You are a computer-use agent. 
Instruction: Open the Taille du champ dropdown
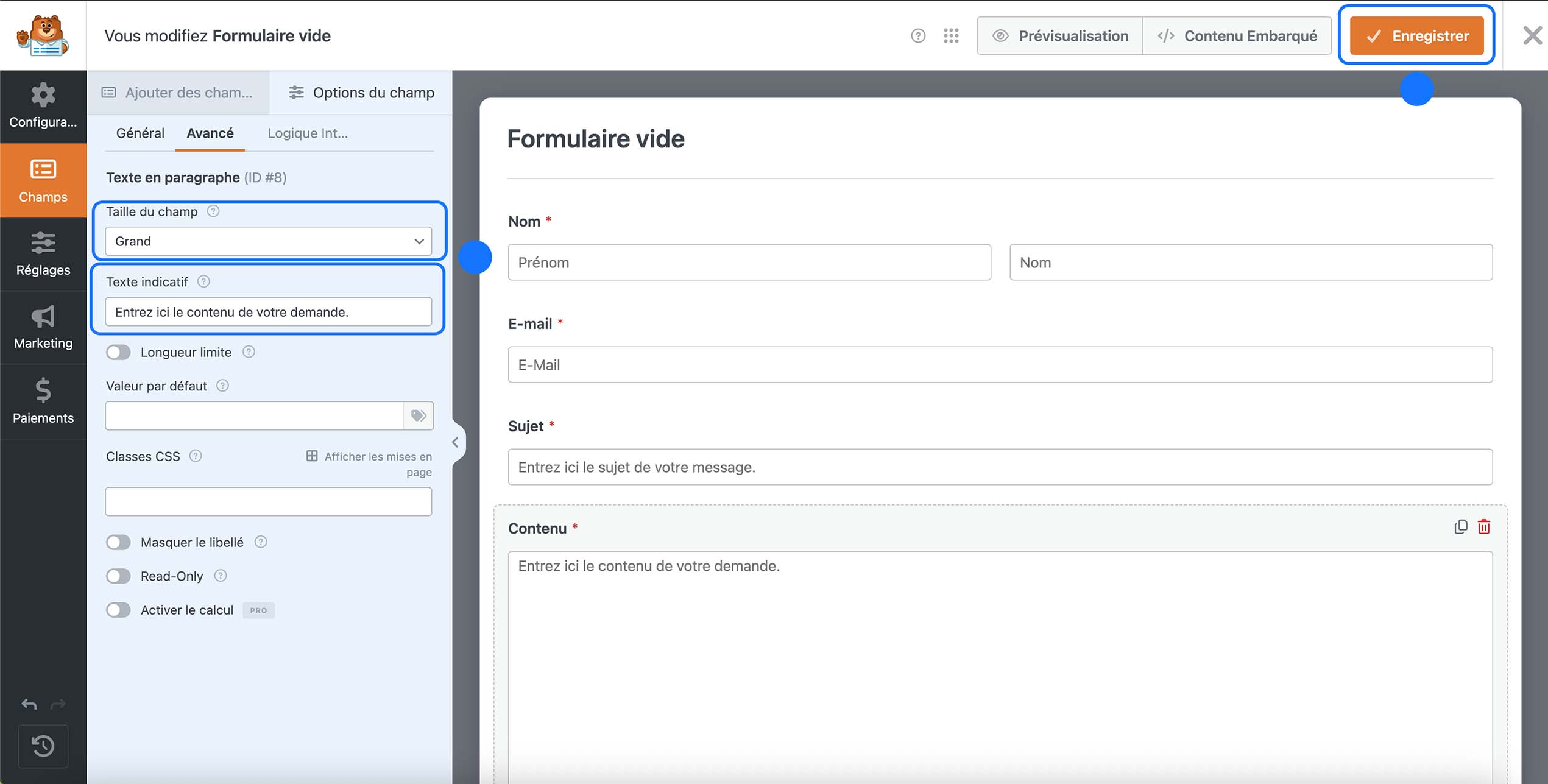click(x=267, y=241)
